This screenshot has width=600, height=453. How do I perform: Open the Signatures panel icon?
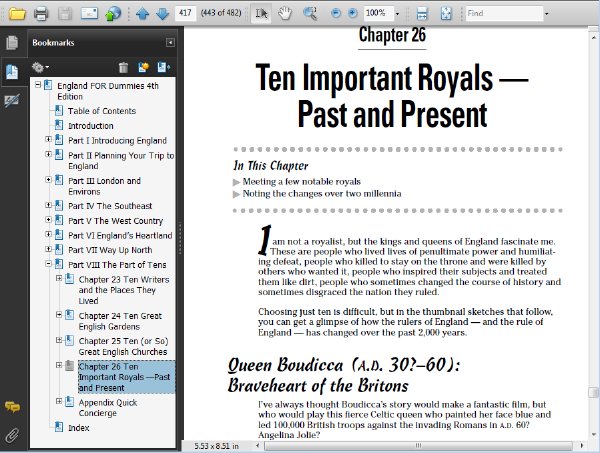[x=12, y=101]
